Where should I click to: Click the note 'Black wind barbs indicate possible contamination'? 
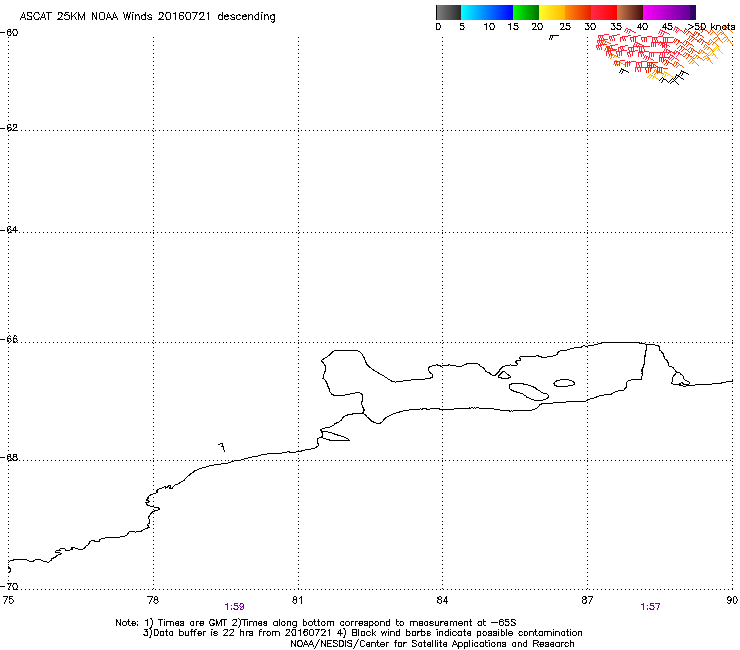(x=467, y=633)
